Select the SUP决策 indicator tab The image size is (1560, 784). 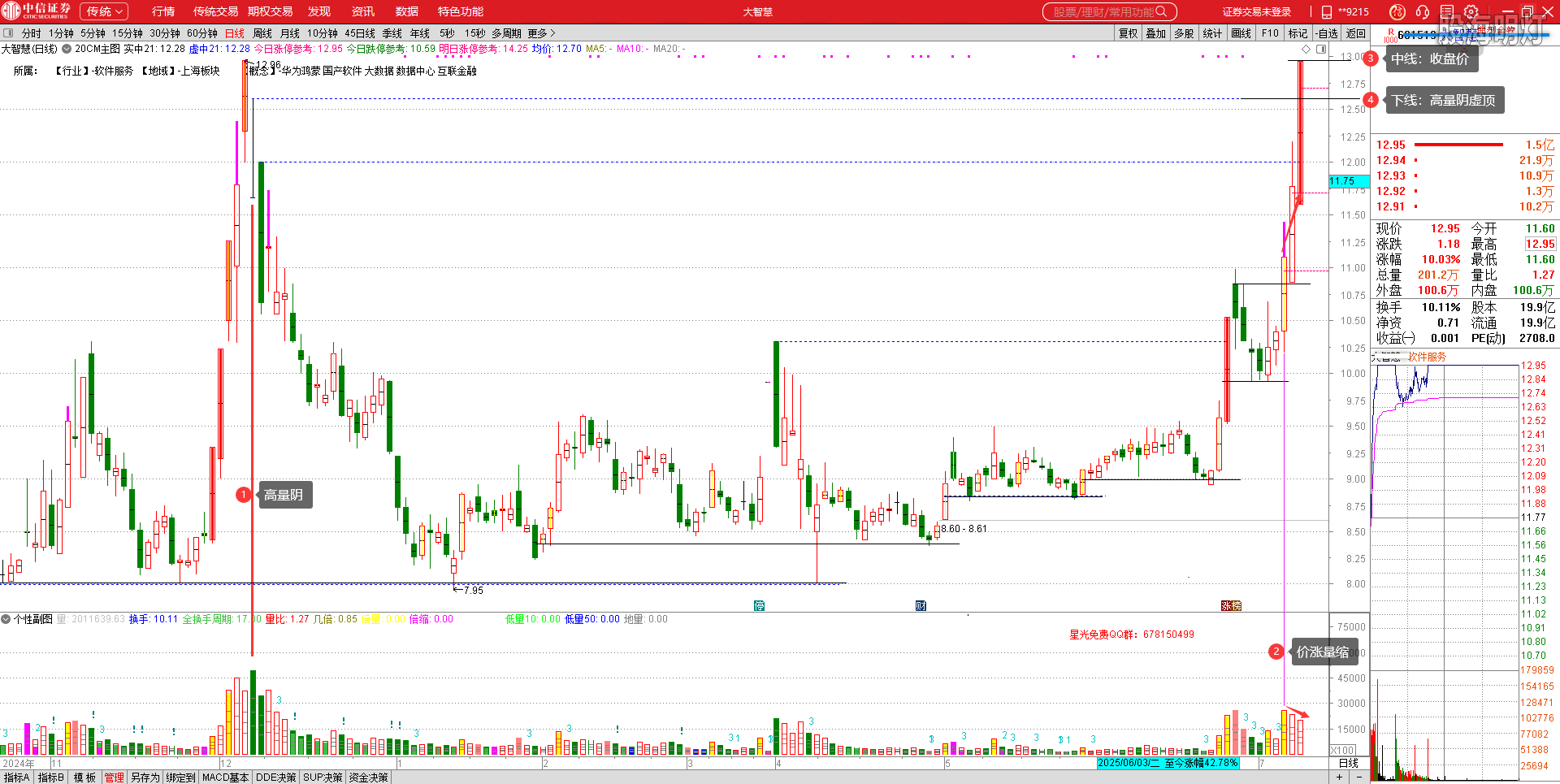(x=323, y=778)
